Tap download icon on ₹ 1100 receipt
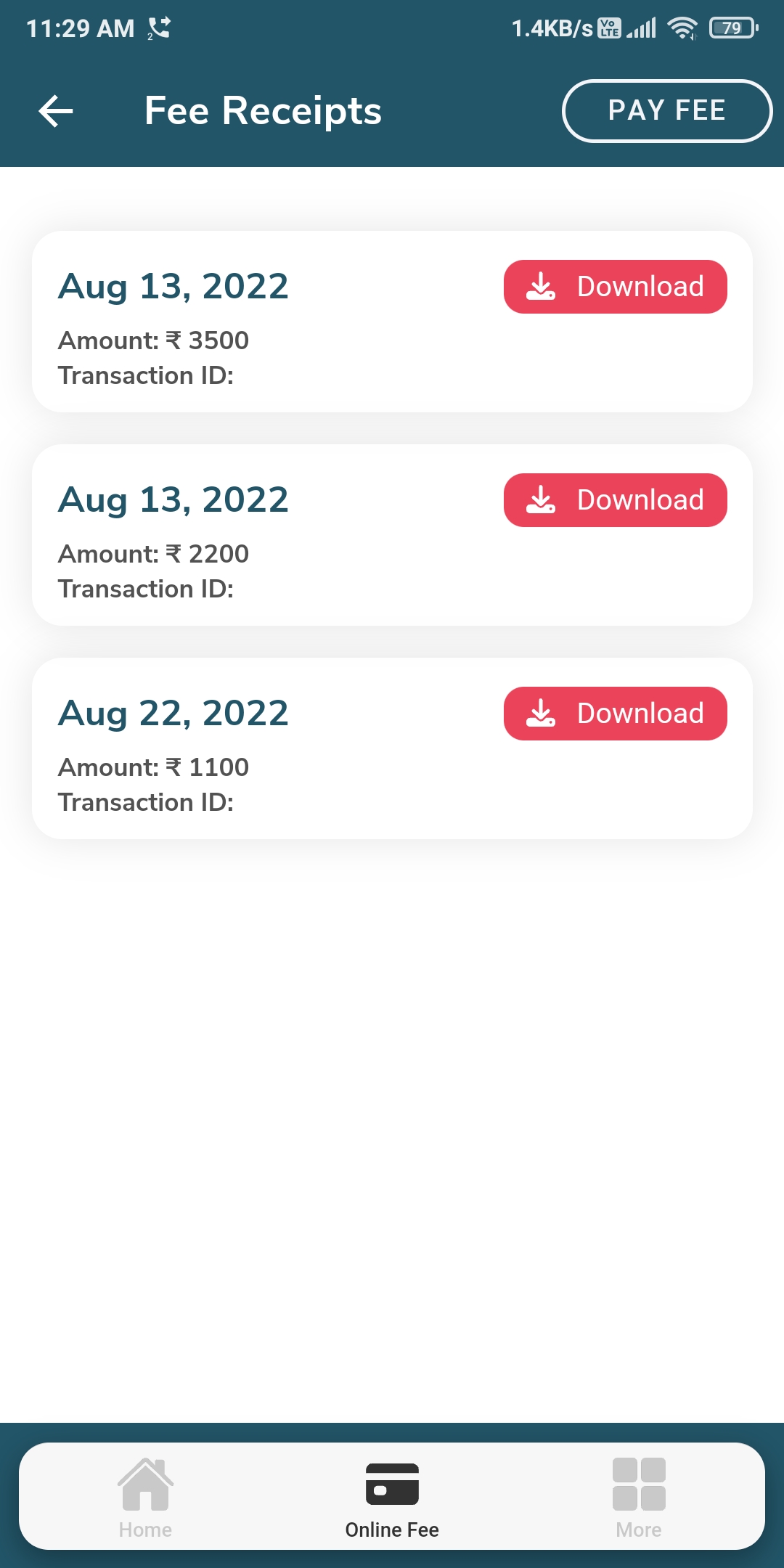This screenshot has width=784, height=1568. [x=541, y=714]
